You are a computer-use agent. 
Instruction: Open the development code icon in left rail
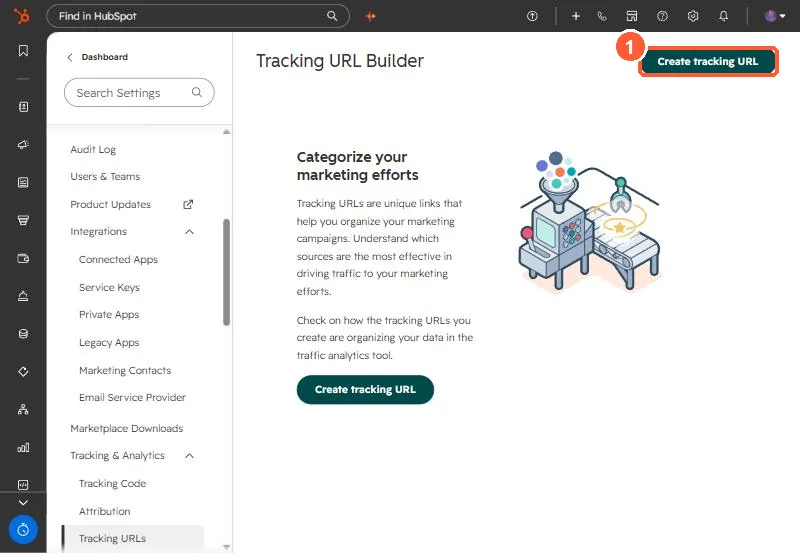pos(23,485)
